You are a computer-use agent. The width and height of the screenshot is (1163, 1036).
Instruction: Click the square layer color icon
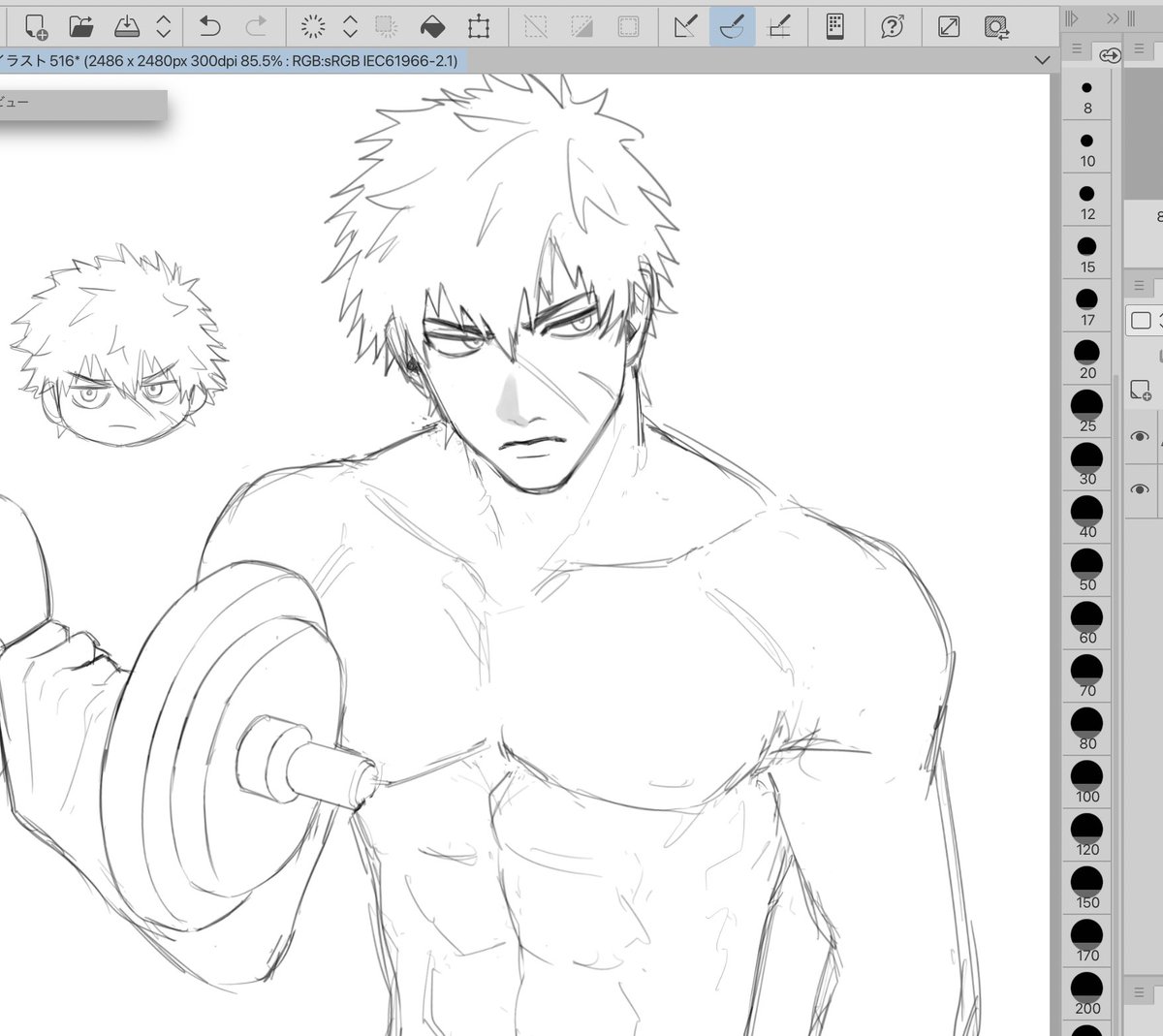click(x=1141, y=321)
